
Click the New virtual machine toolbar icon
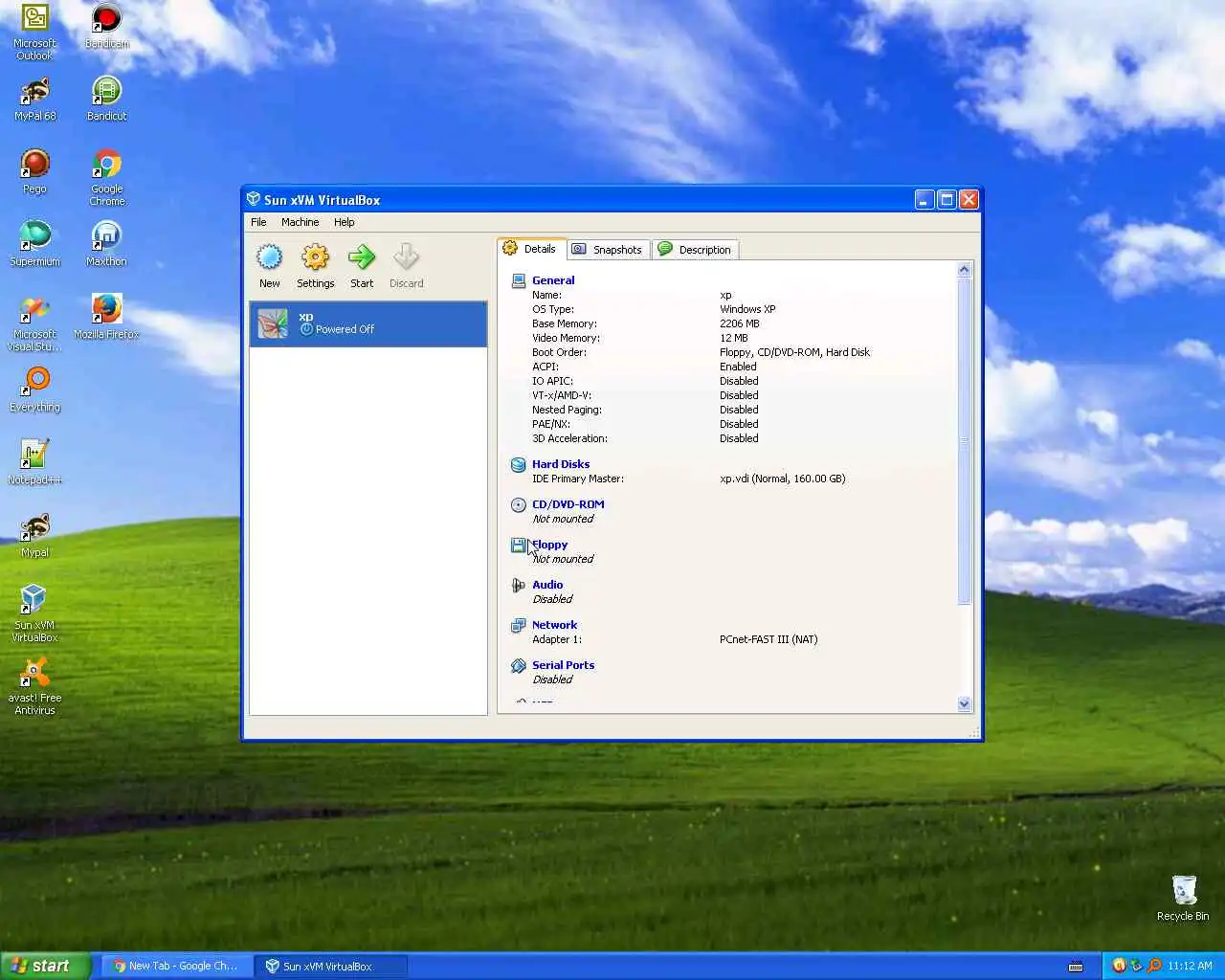[270, 257]
